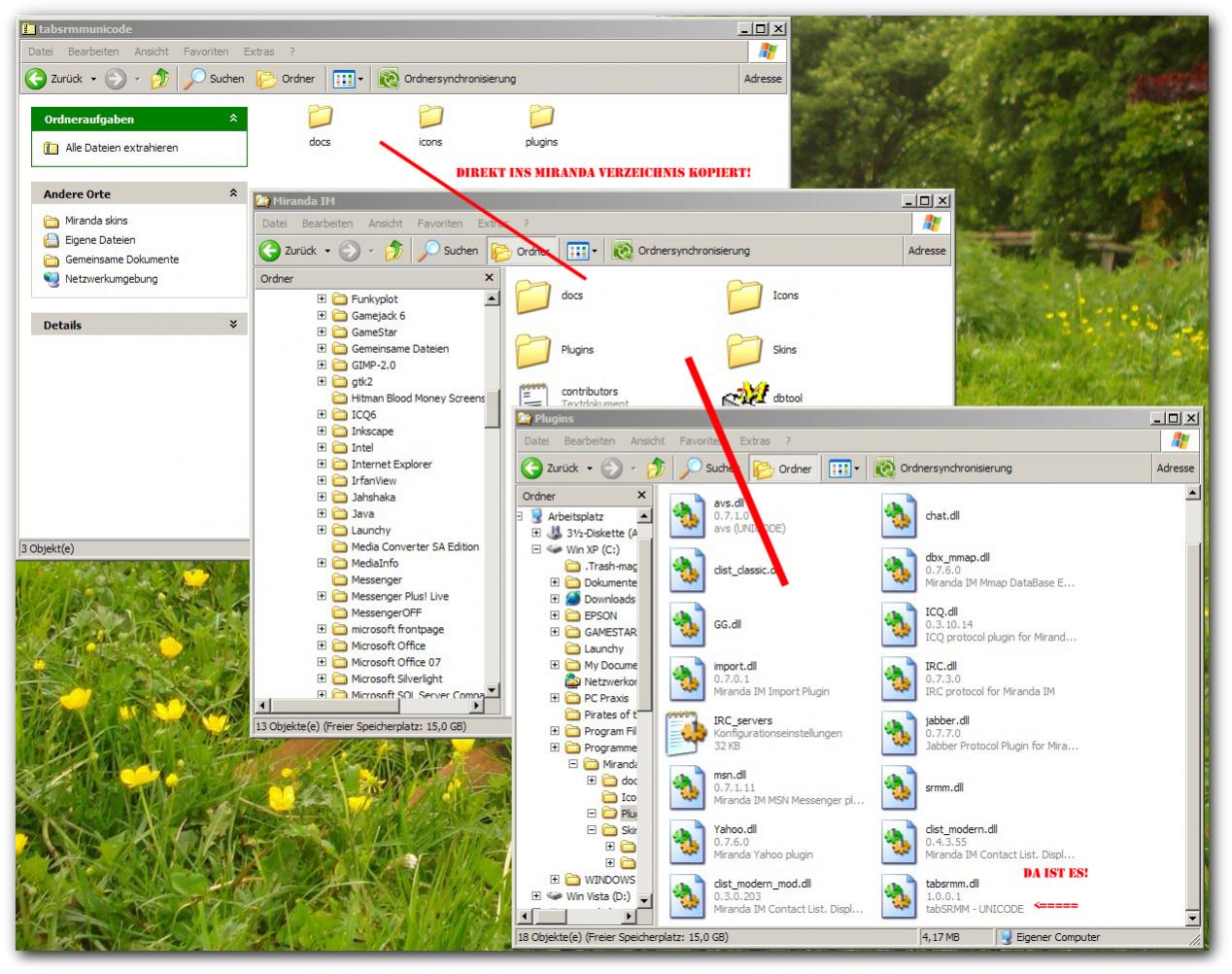The height and width of the screenshot is (974, 1232).
Task: Expand Java folder in tree
Action: click(x=322, y=514)
